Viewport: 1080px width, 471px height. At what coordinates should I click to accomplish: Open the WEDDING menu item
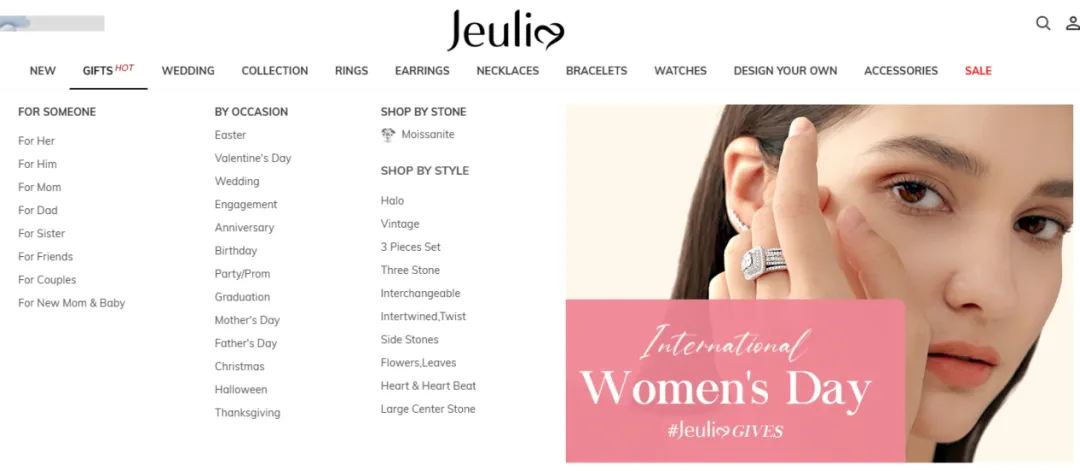point(188,71)
